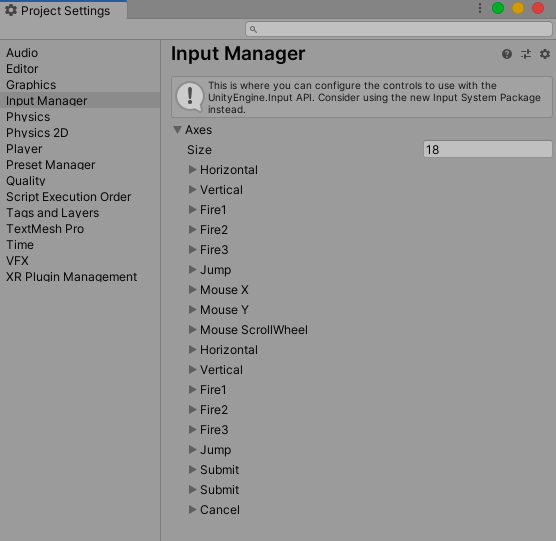Click the search magnifier icon
This screenshot has width=556, height=541.
(x=253, y=29)
